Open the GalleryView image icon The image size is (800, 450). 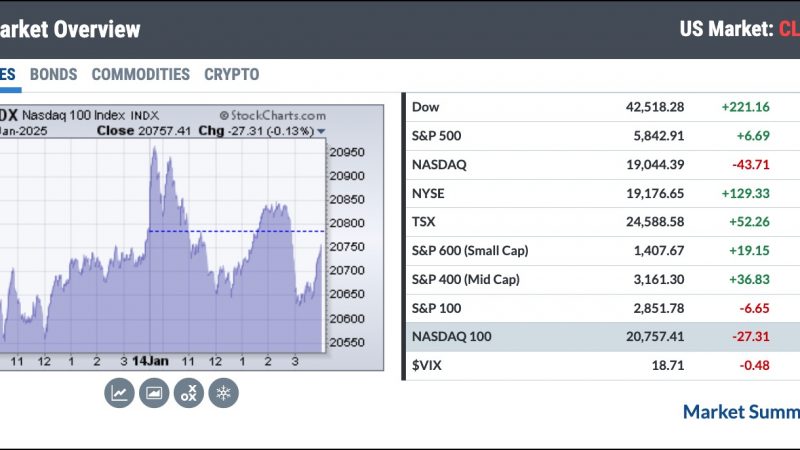click(154, 393)
